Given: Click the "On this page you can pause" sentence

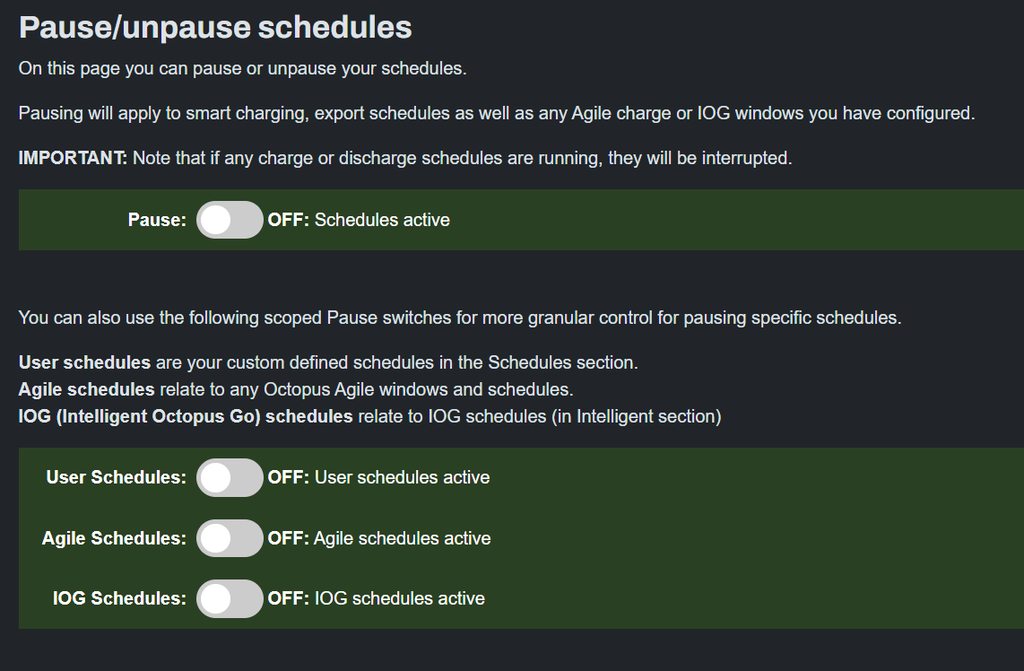Looking at the screenshot, I should pos(243,69).
